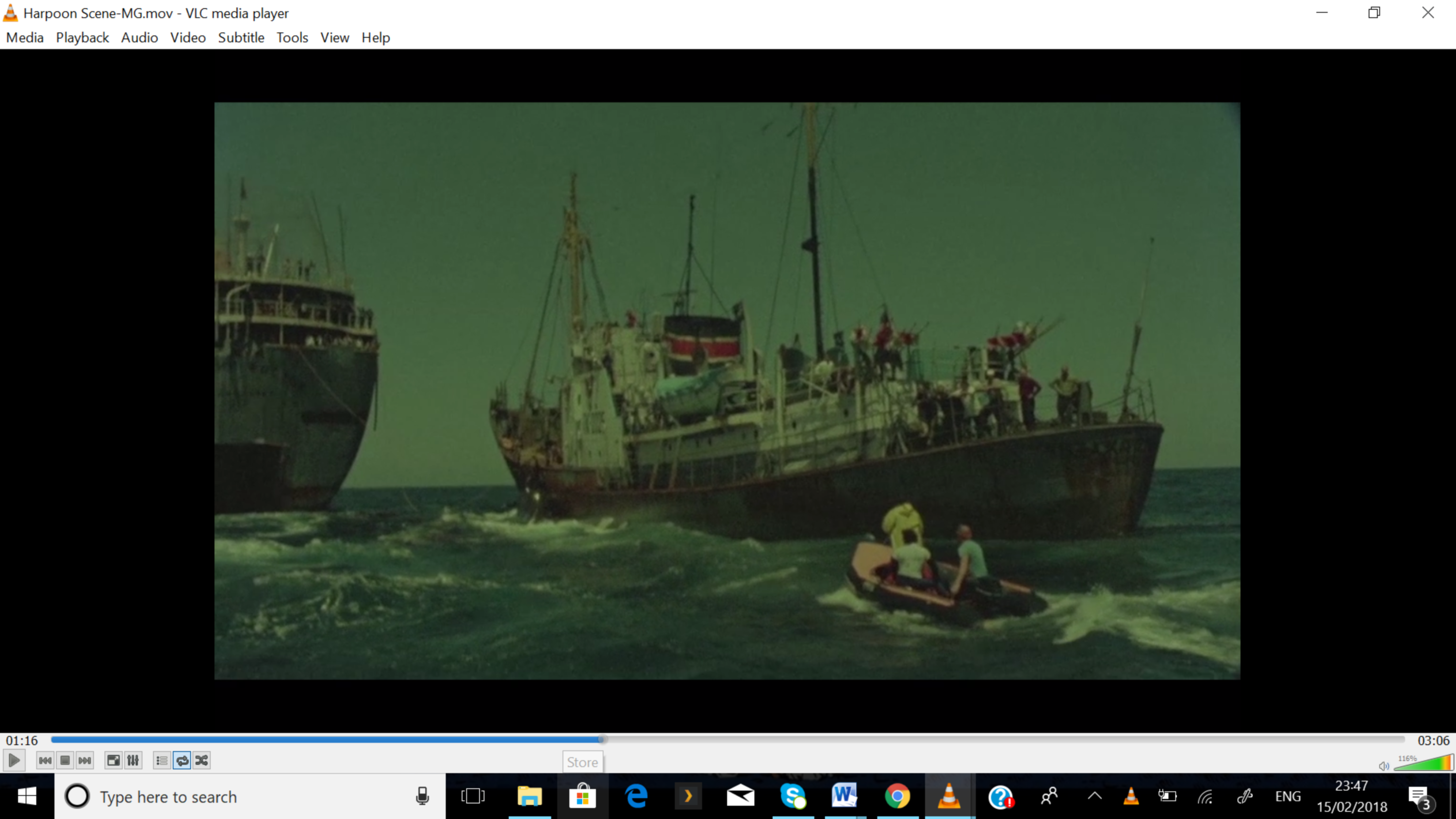Screen dimensions: 1456x819
Task: Open the Help menu
Action: click(376, 37)
